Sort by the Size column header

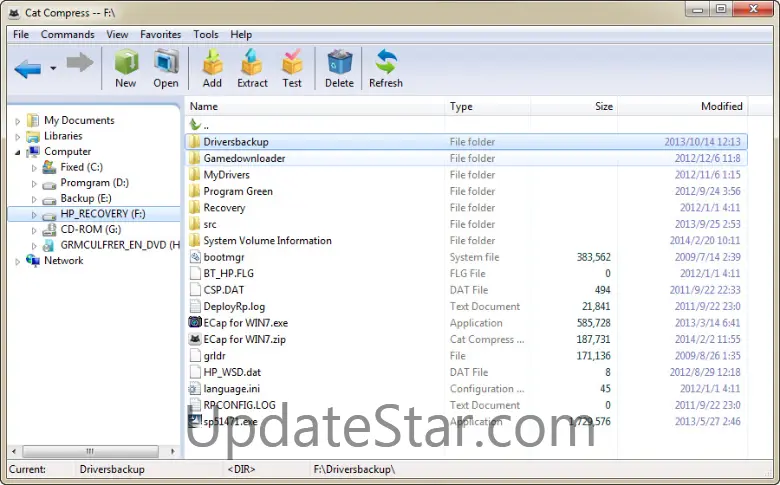click(x=574, y=106)
